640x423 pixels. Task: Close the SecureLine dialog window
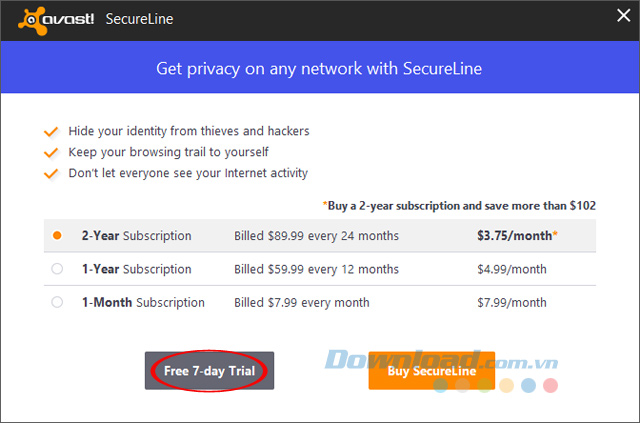point(619,17)
